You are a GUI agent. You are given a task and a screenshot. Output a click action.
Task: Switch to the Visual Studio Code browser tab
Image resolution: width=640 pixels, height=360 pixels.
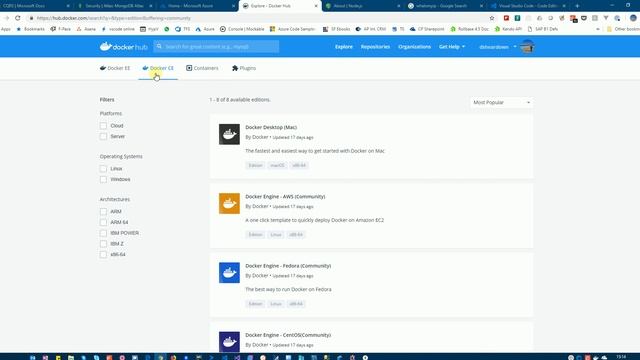528,6
